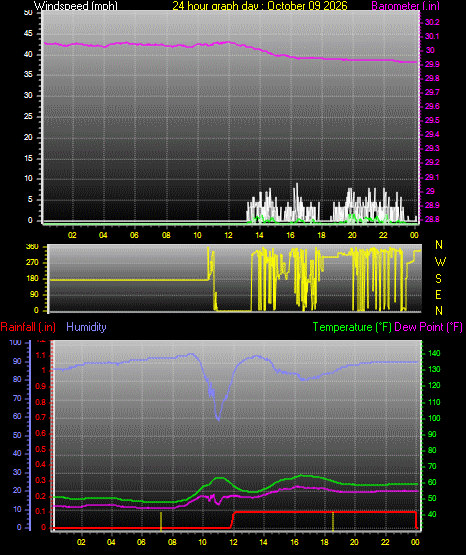Viewport: 466px width, 555px height.
Task: Click the S compass label beside wind direction chart
Action: 438,279
